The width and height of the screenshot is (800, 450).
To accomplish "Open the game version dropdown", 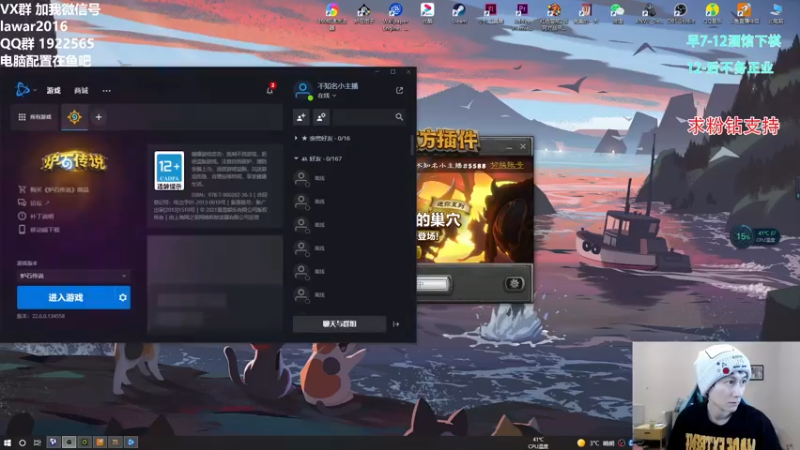I will [x=73, y=276].
